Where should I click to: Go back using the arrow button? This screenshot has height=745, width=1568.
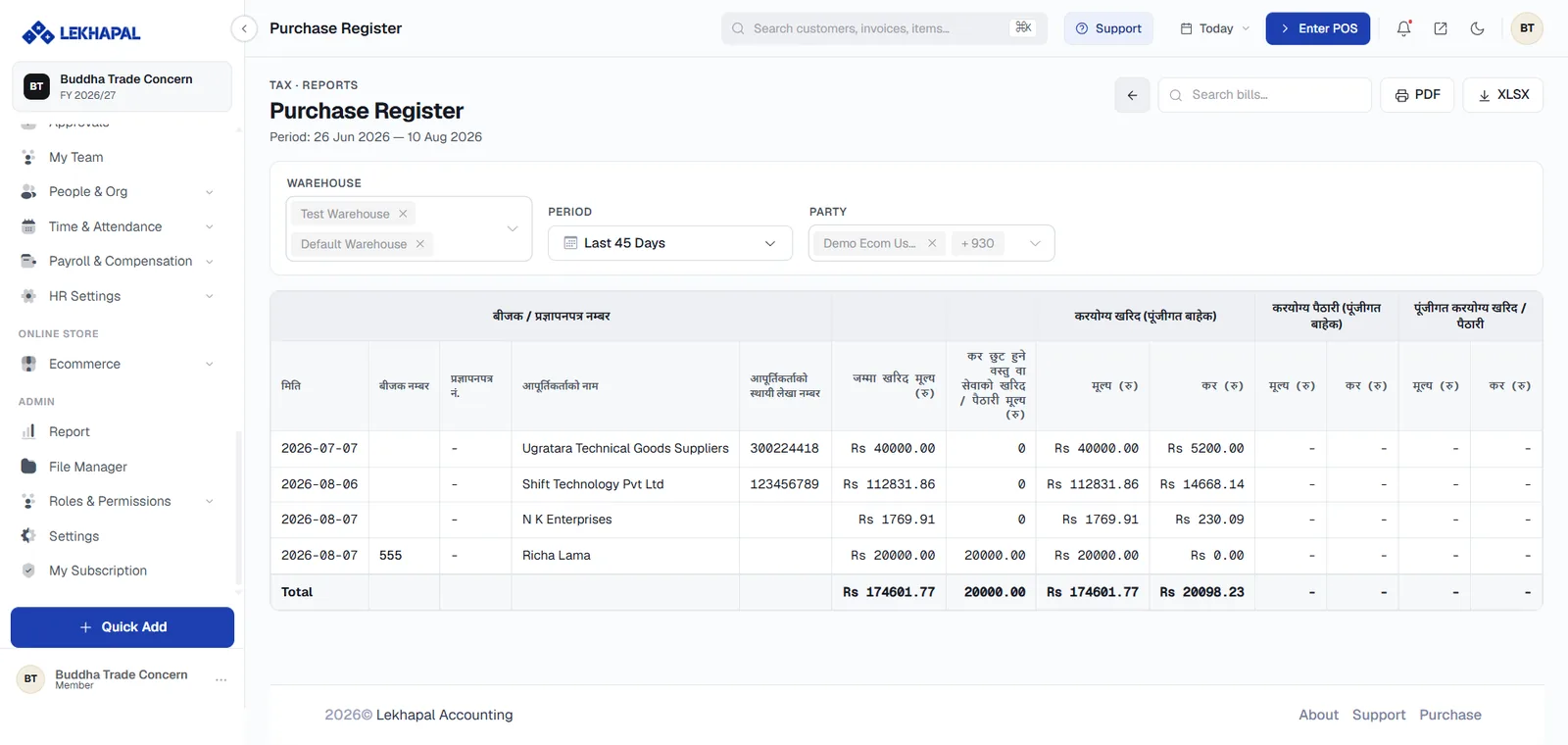point(1132,95)
